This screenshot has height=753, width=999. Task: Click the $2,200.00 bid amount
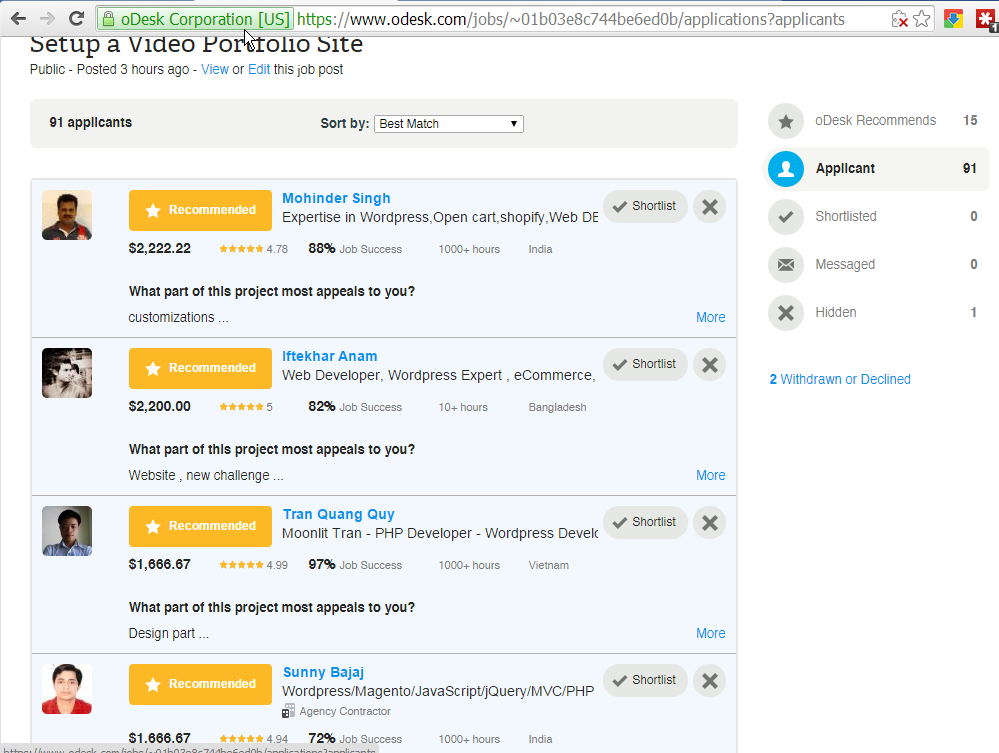[159, 406]
